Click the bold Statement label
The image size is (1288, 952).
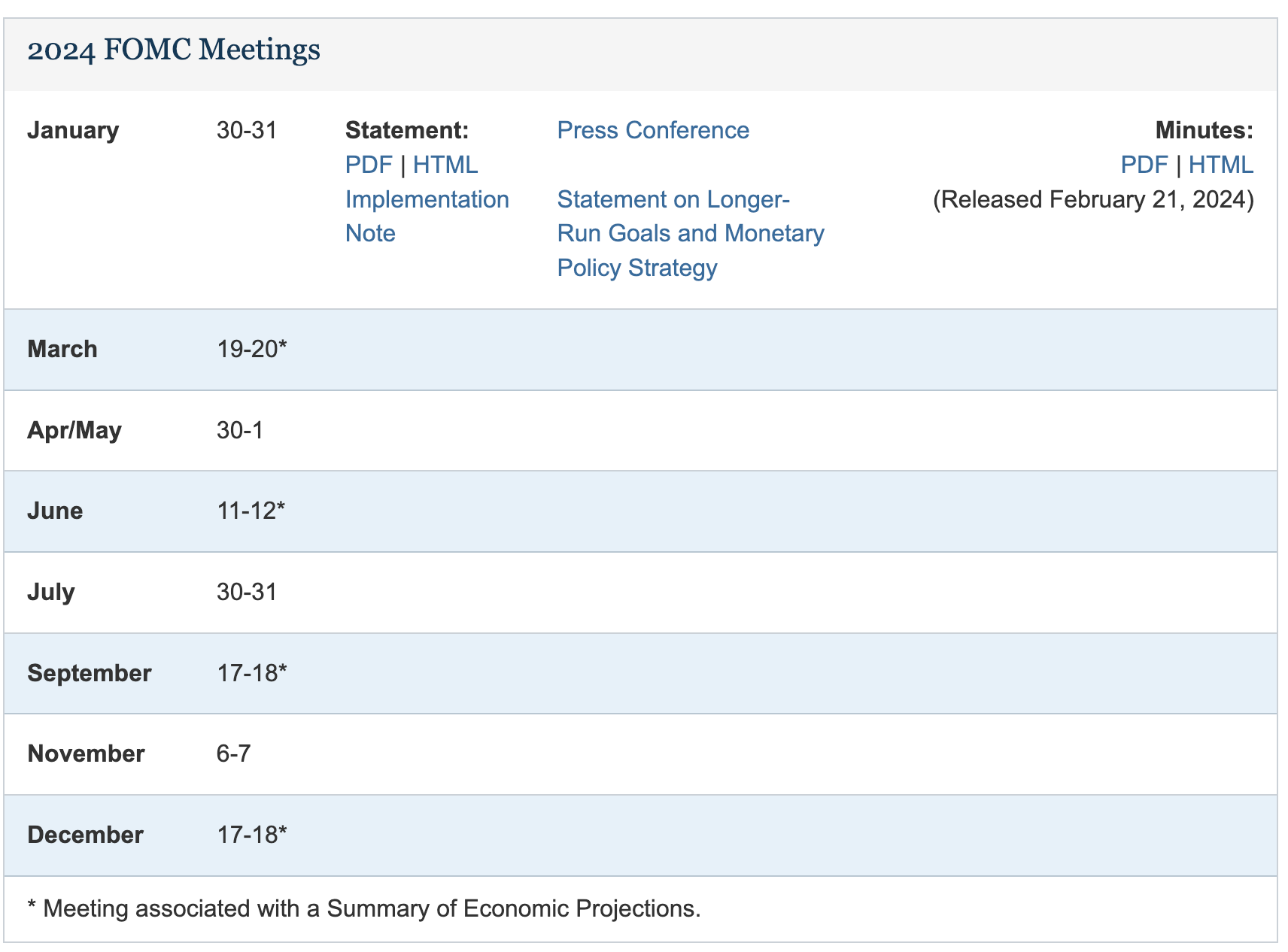point(406,130)
